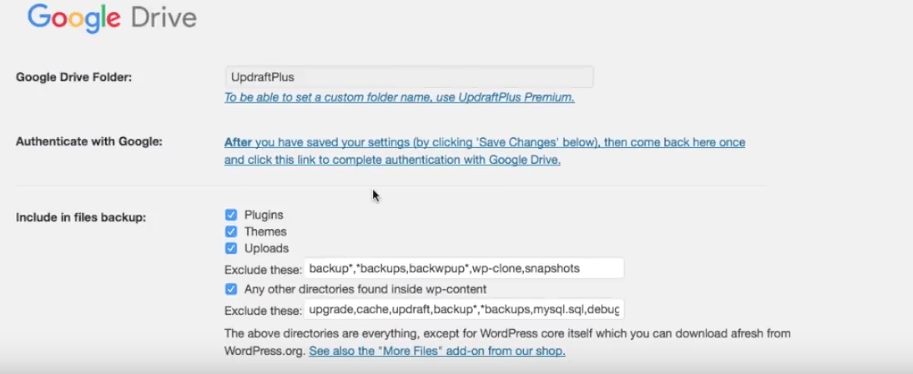The image size is (913, 374).
Task: Click the 'Plugins' checkbox label text
Action: (x=264, y=215)
